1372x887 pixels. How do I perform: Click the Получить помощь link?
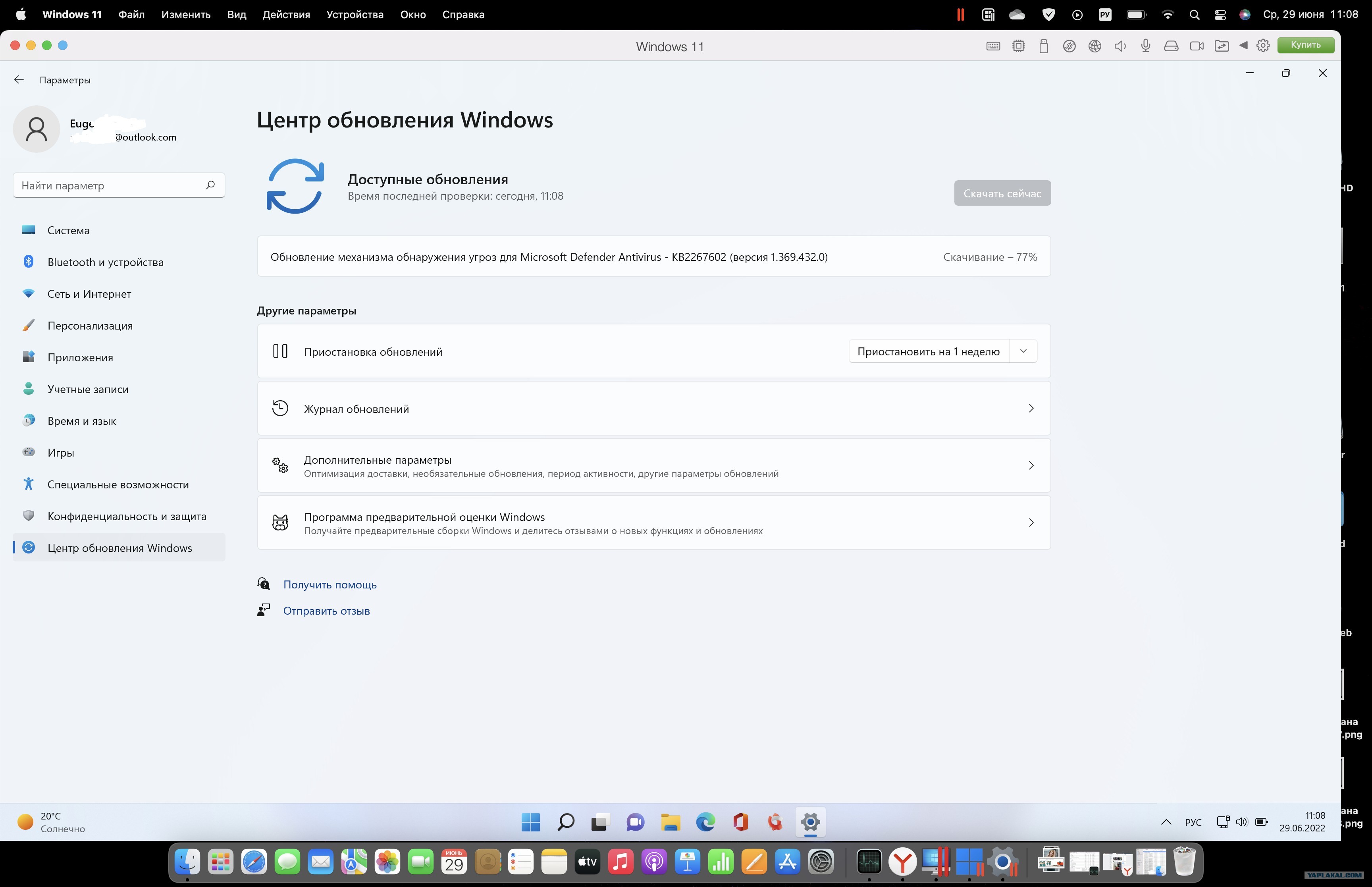click(330, 584)
